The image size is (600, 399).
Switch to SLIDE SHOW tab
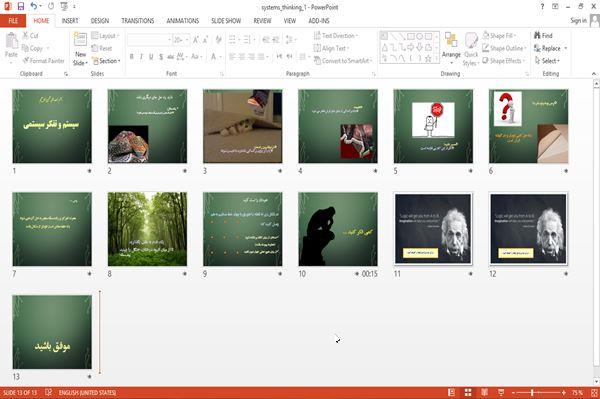coord(226,21)
